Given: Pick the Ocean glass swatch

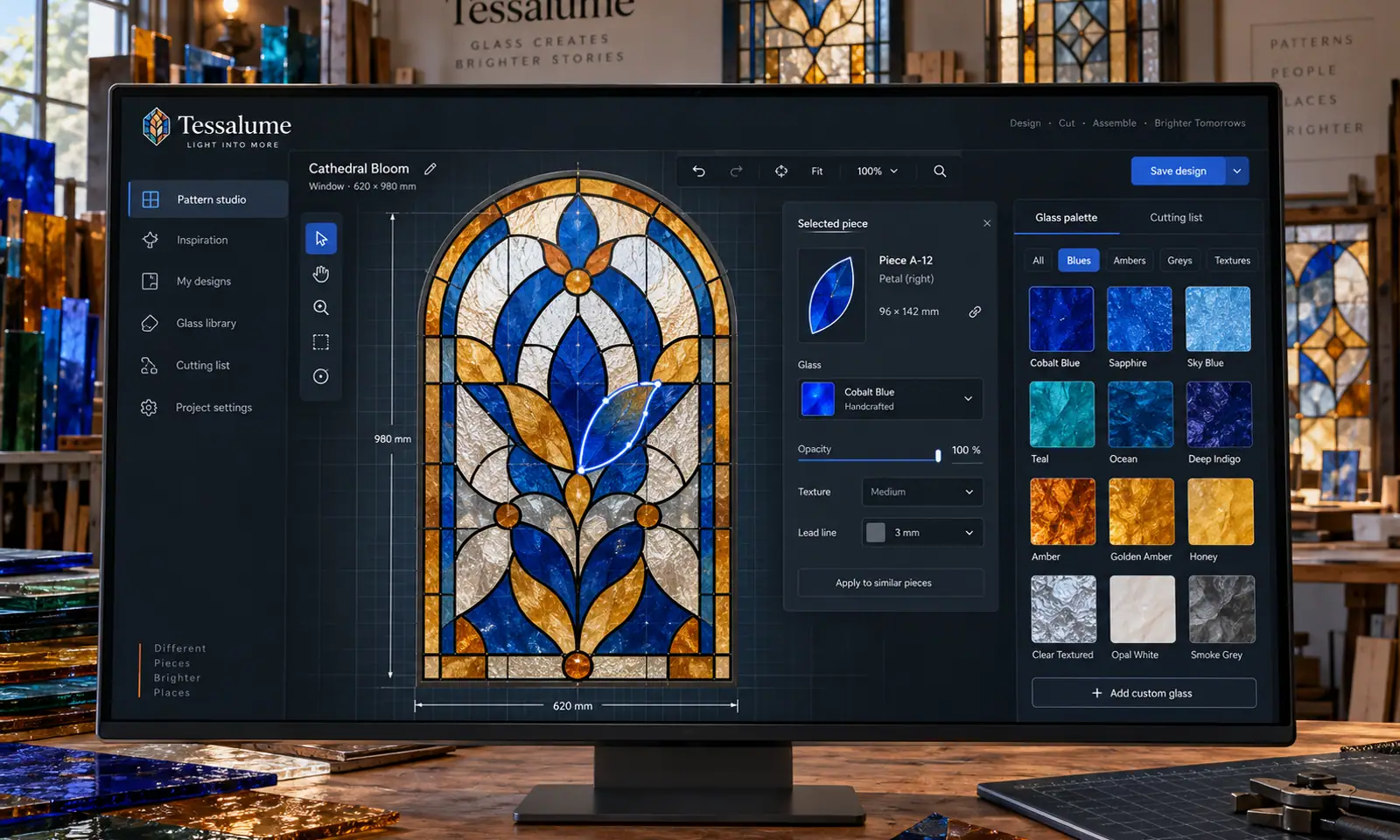Looking at the screenshot, I should point(1140,415).
